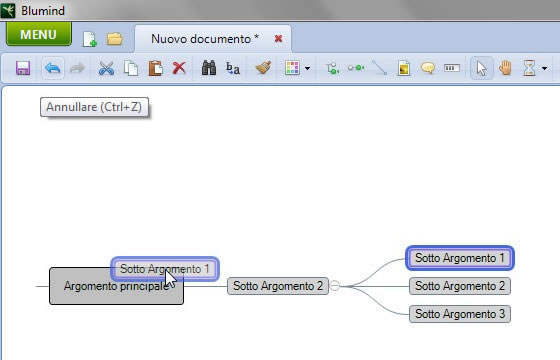The width and height of the screenshot is (560, 360).
Task: Click the Add remark speech bubble icon
Action: 428,68
